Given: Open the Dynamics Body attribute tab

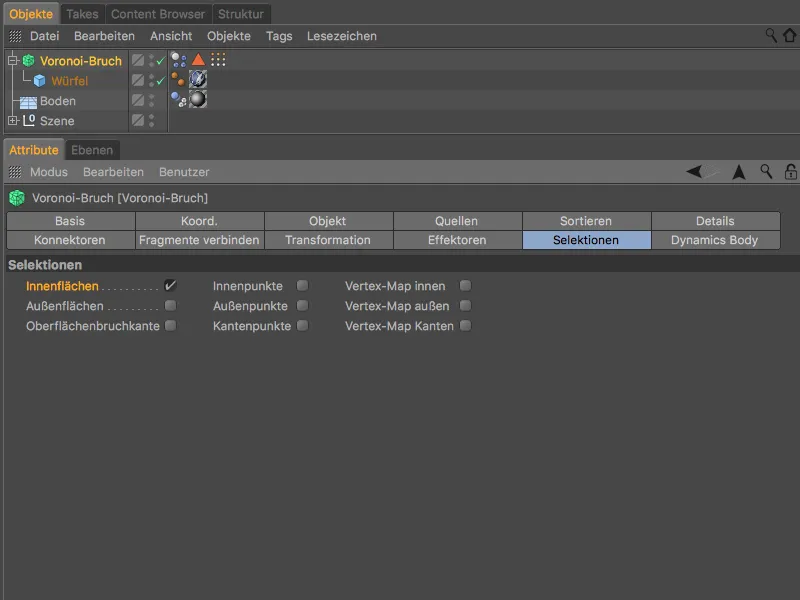Looking at the screenshot, I should click(715, 240).
